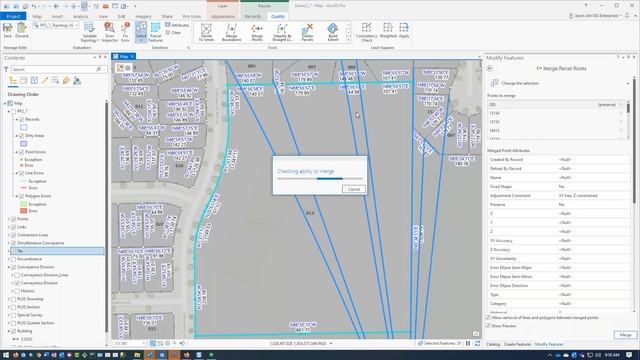Switch to the Appearance ribbon tab
The image size is (640, 360).
point(222,17)
